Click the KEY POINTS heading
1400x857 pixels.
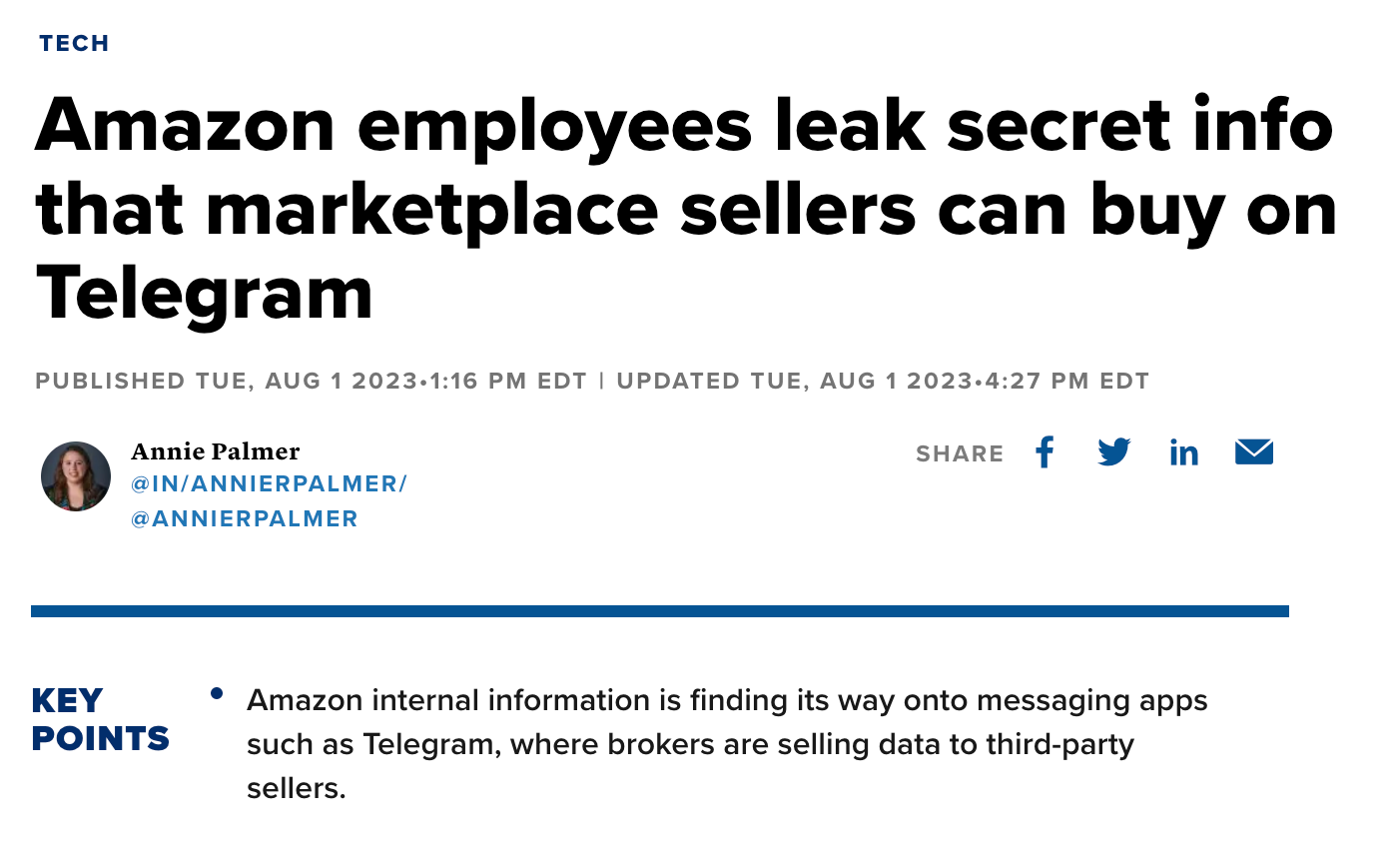point(100,719)
